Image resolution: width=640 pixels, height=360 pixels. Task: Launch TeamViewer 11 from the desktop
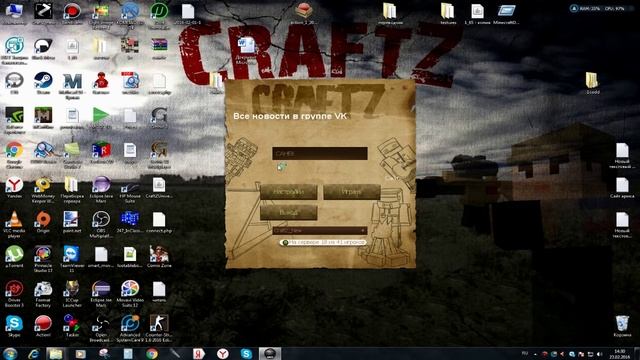[x=72, y=259]
